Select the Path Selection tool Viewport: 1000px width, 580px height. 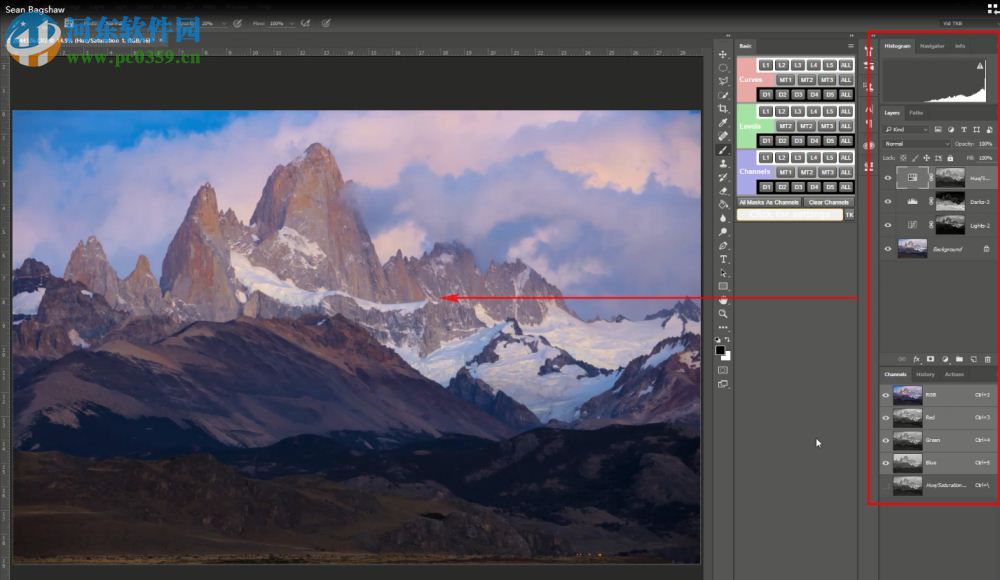click(x=723, y=273)
